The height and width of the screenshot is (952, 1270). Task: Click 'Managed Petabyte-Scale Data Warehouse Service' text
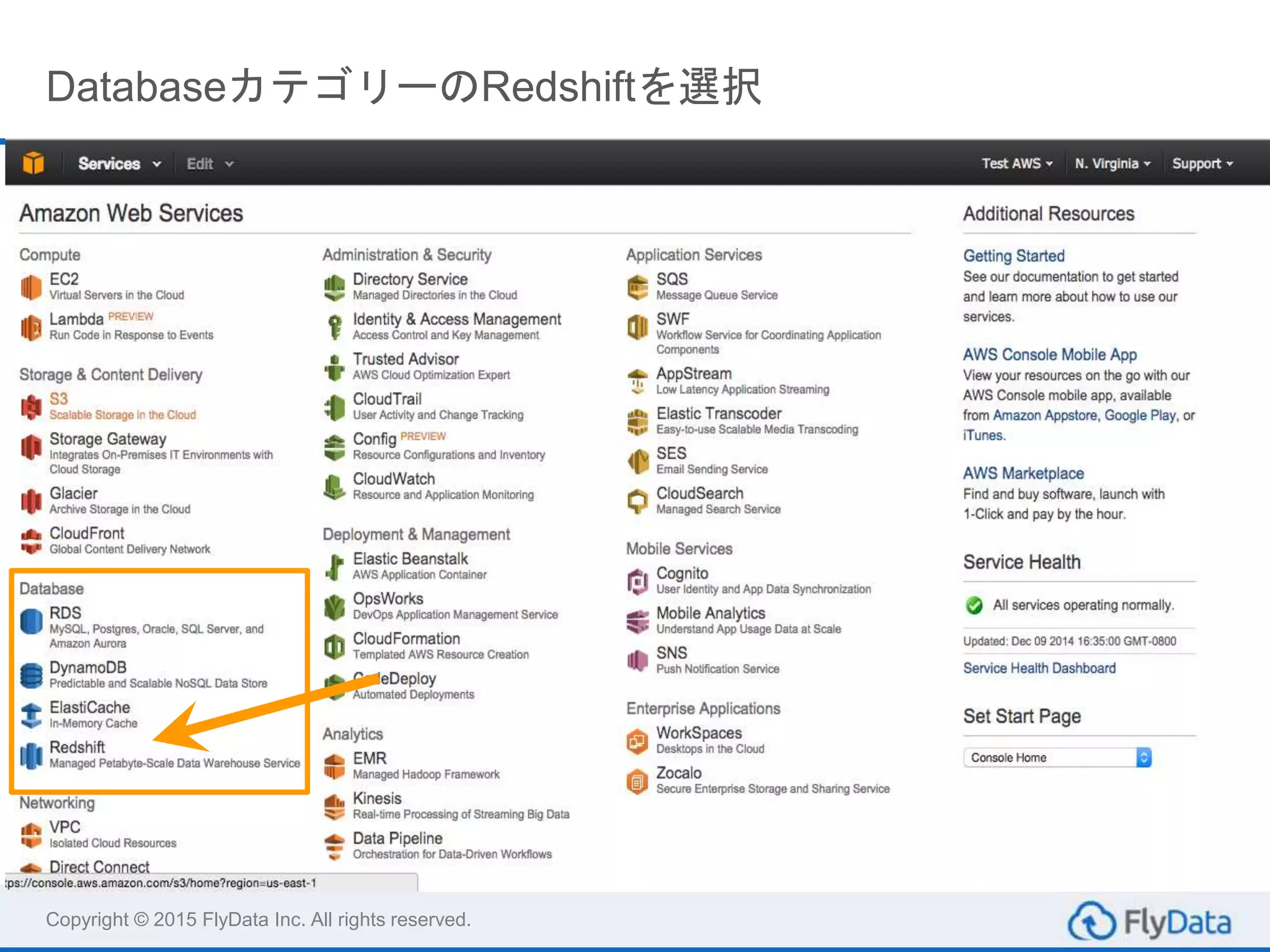(175, 764)
